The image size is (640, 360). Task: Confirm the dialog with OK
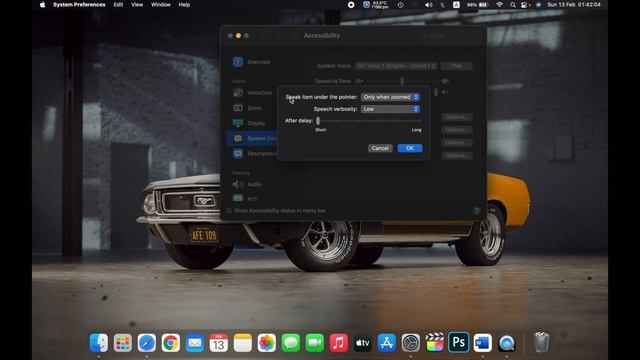(x=410, y=148)
